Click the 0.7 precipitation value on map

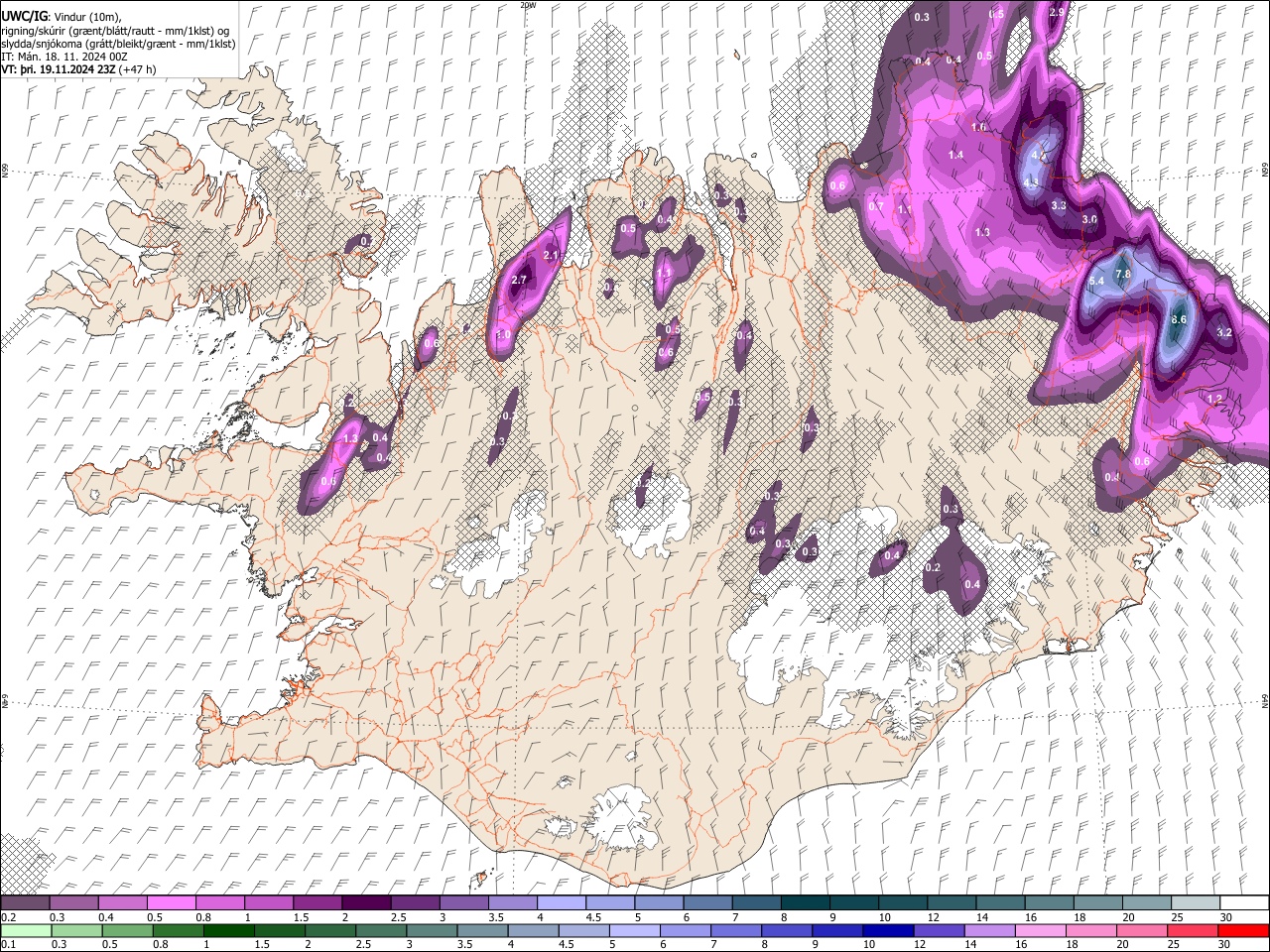(876, 206)
